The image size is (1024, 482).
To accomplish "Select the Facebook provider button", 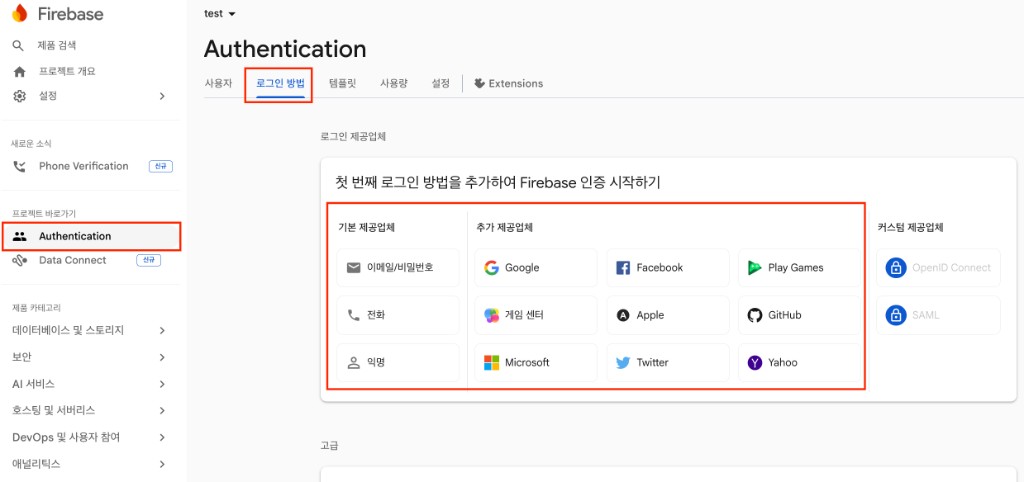I will pos(668,268).
